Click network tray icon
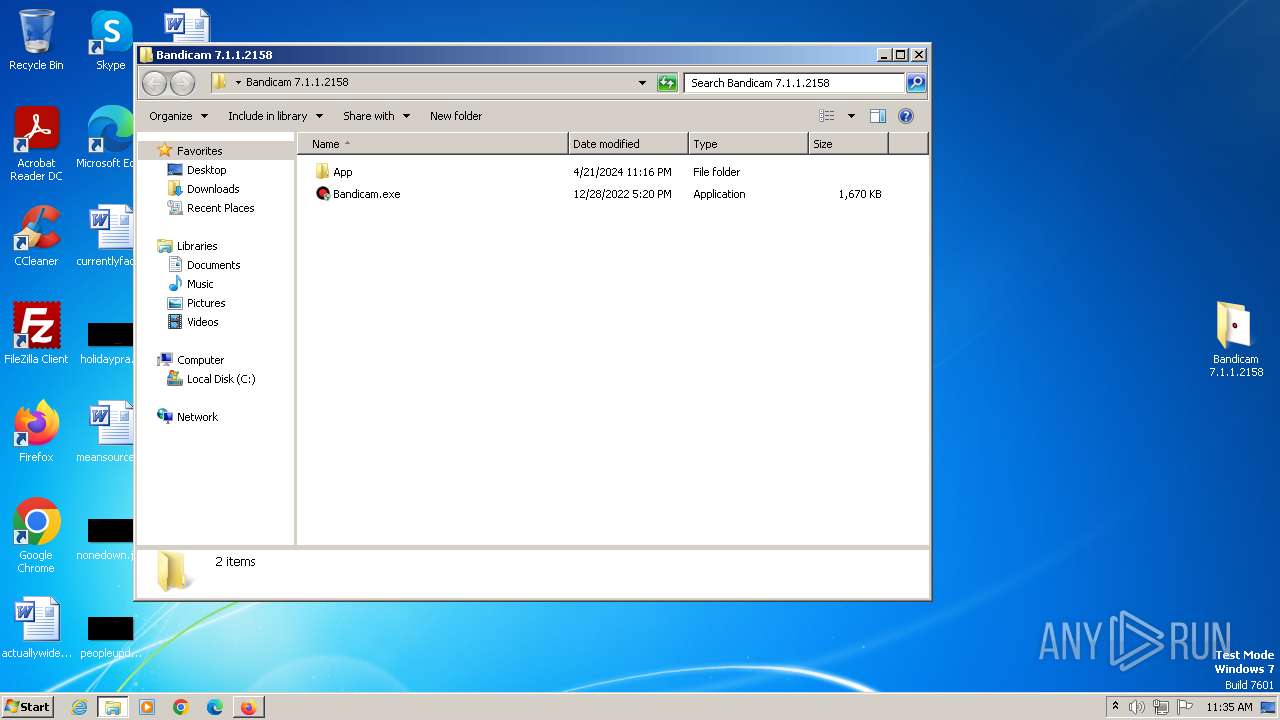Screen dimensions: 1280x720 [1161, 707]
